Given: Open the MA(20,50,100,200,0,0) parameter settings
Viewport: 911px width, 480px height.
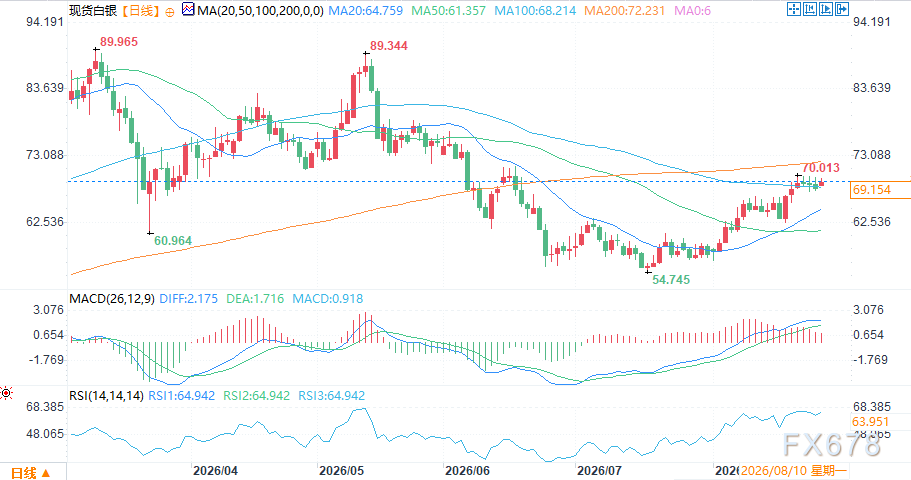Looking at the screenshot, I should 260,10.
